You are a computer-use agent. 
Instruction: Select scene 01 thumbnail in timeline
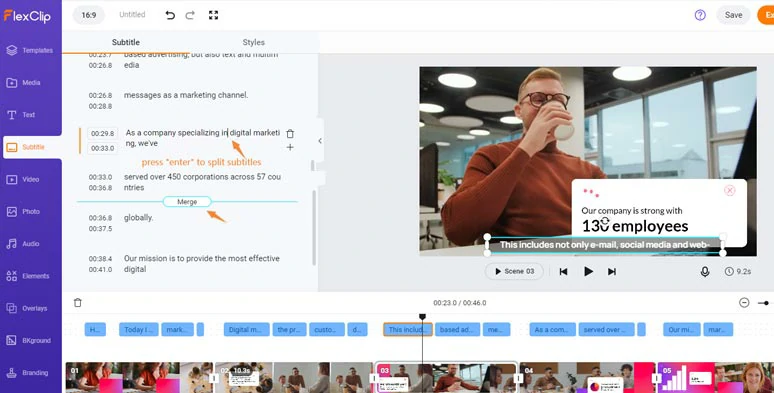[x=139, y=377]
